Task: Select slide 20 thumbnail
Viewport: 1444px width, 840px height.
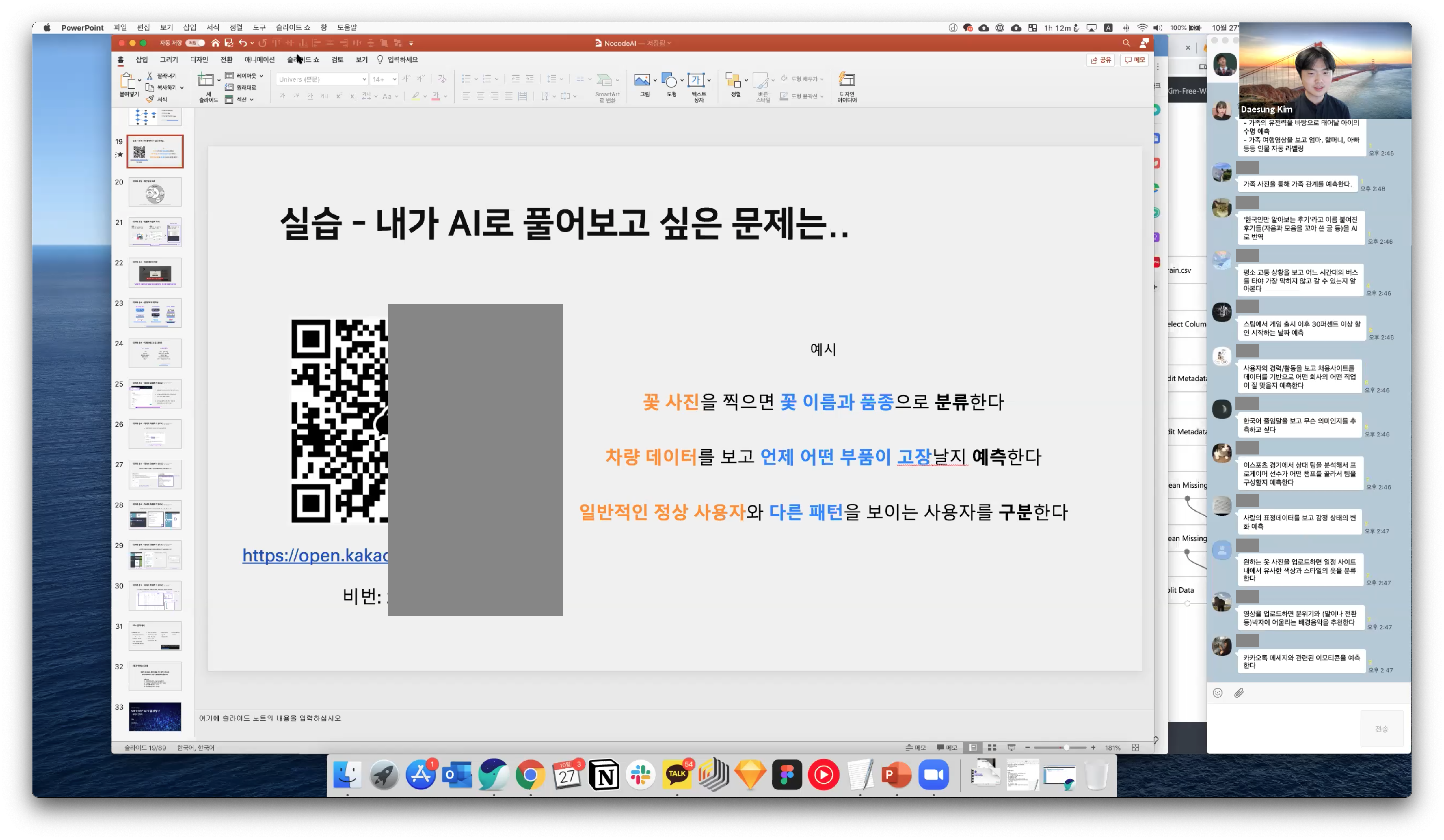Action: (x=155, y=192)
